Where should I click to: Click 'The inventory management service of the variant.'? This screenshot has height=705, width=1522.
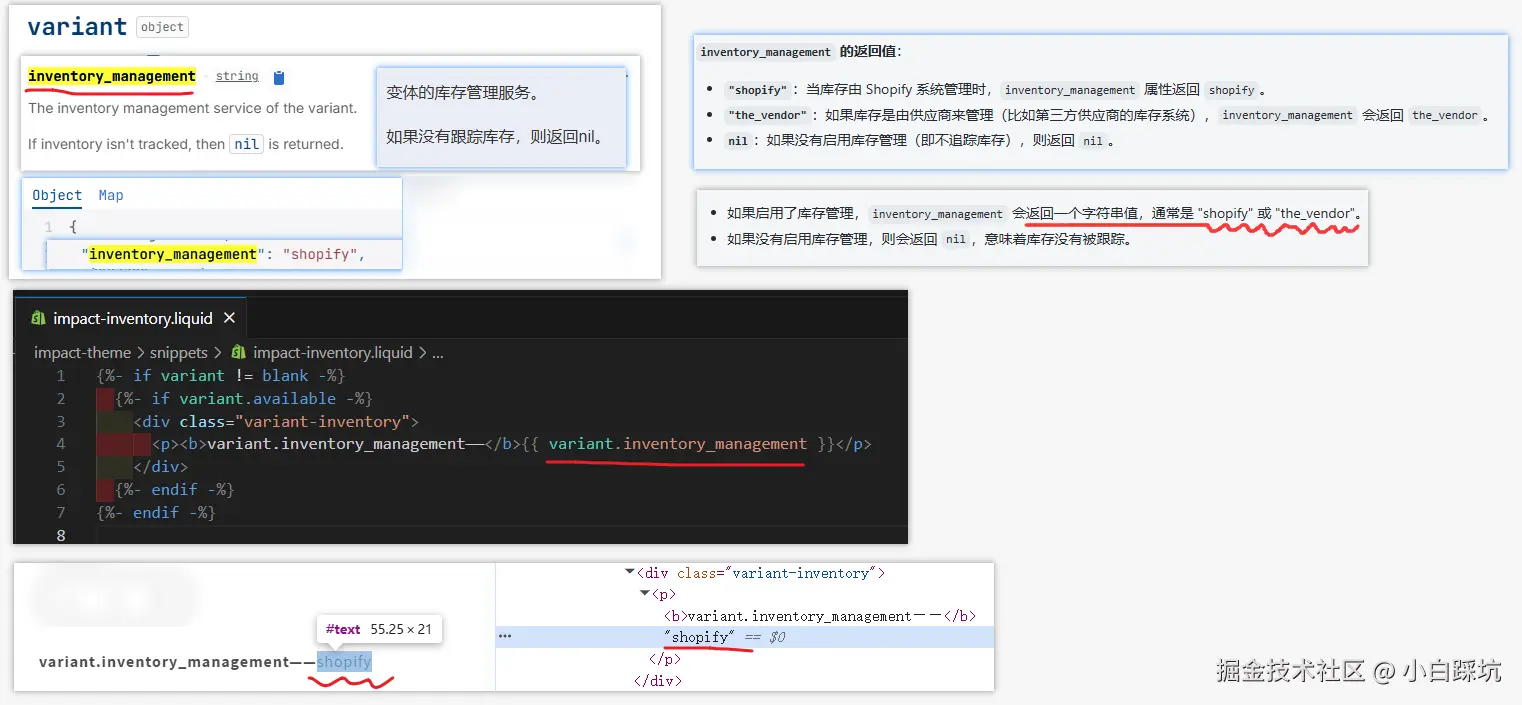pos(192,108)
